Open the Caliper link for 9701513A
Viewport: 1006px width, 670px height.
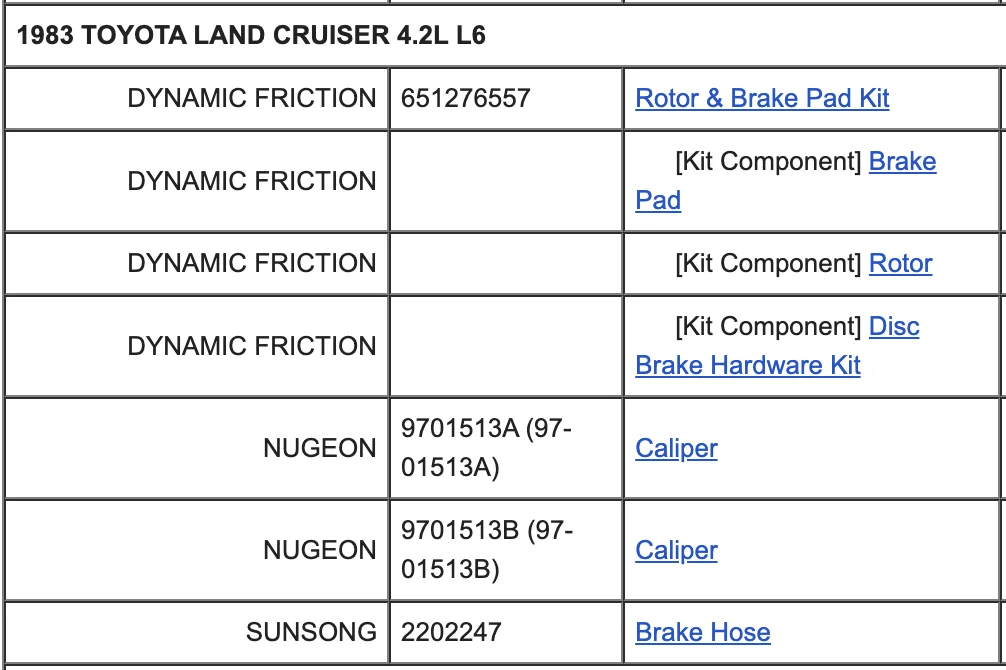coord(676,448)
